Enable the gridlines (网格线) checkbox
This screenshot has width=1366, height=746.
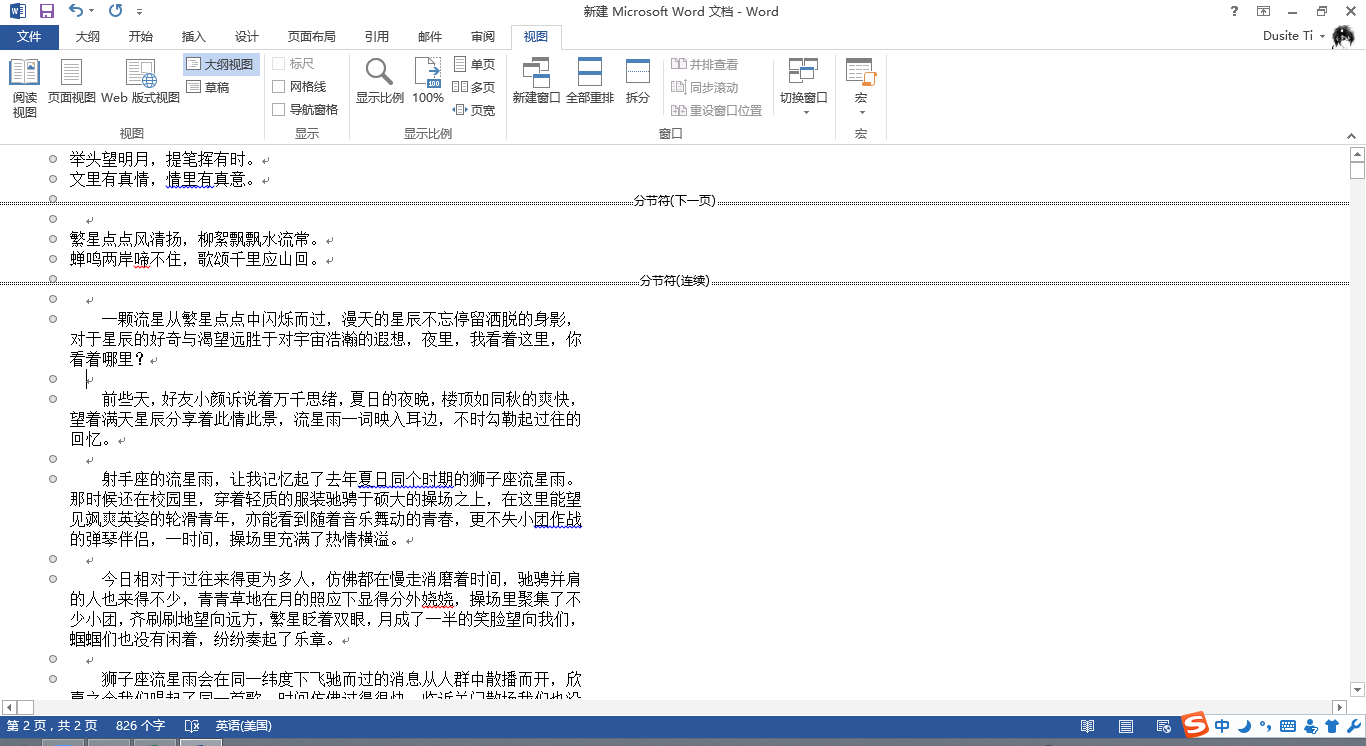pos(279,87)
